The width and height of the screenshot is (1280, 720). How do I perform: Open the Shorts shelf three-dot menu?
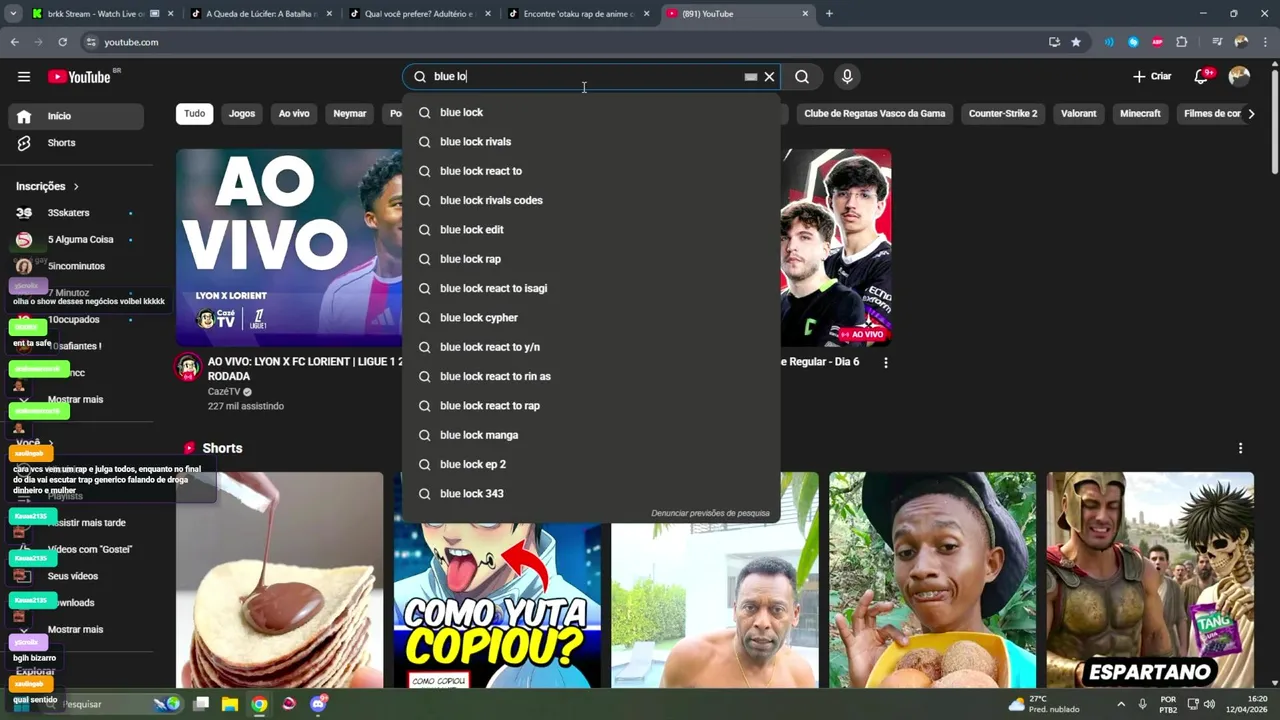(1240, 448)
